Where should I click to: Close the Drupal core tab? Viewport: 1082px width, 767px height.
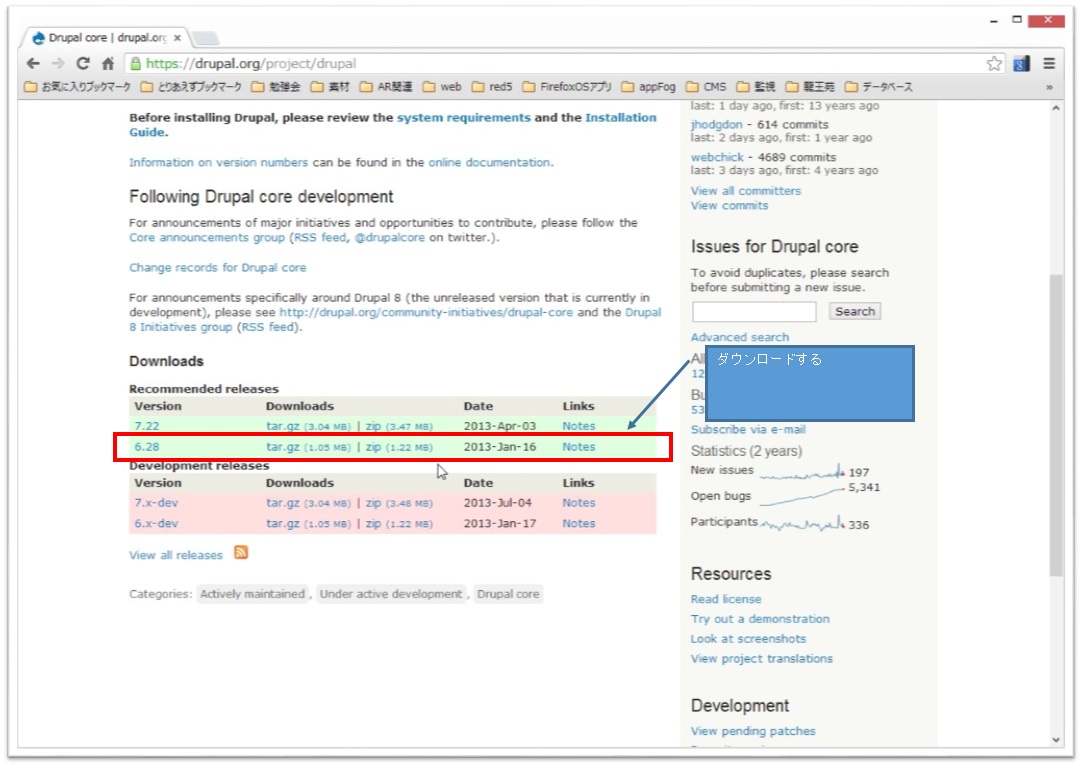tap(177, 38)
